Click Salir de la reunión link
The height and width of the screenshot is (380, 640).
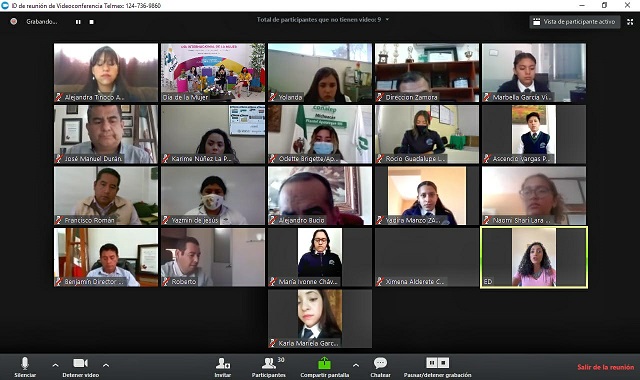click(x=606, y=367)
